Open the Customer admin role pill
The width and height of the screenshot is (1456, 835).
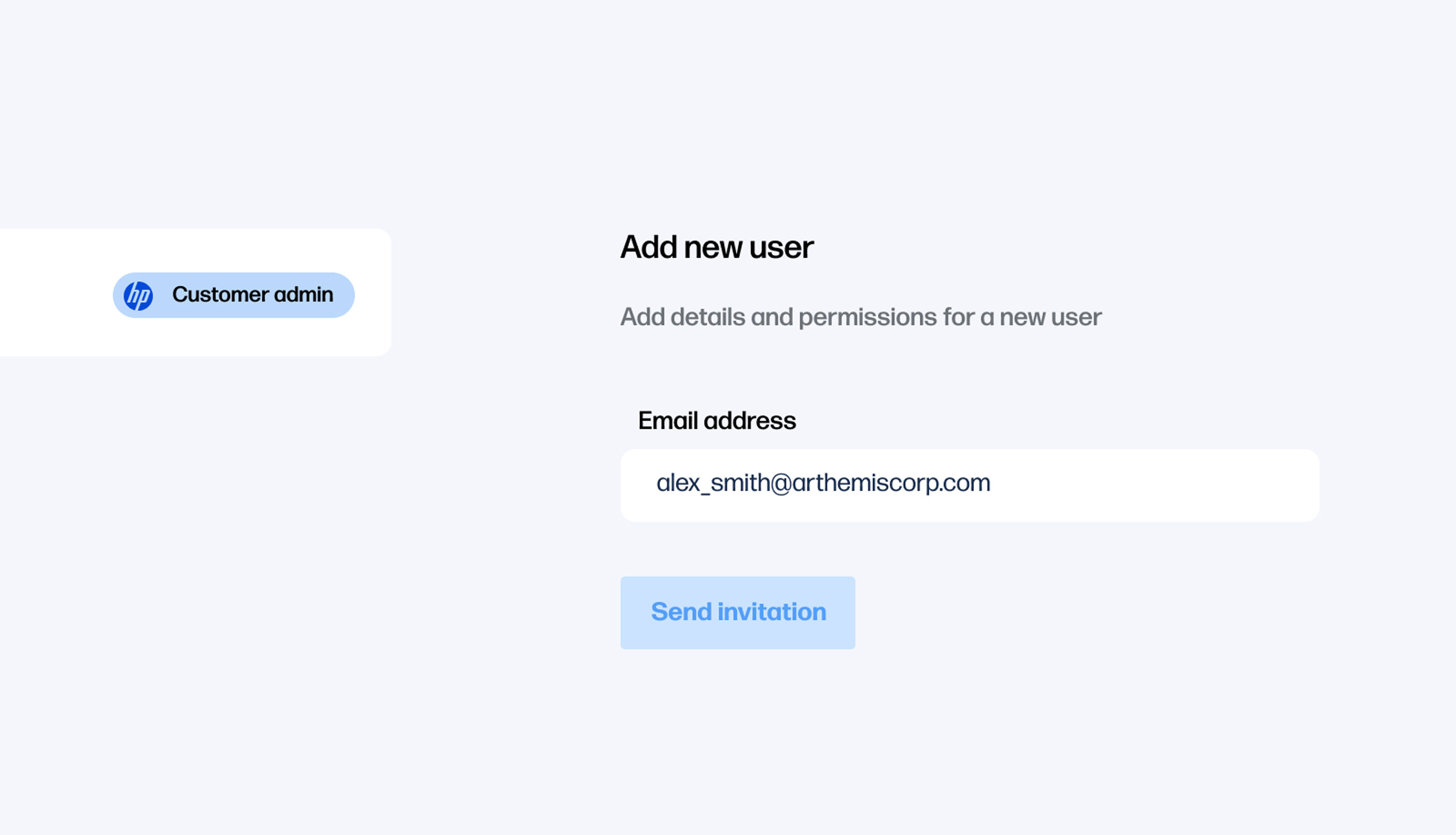(234, 296)
